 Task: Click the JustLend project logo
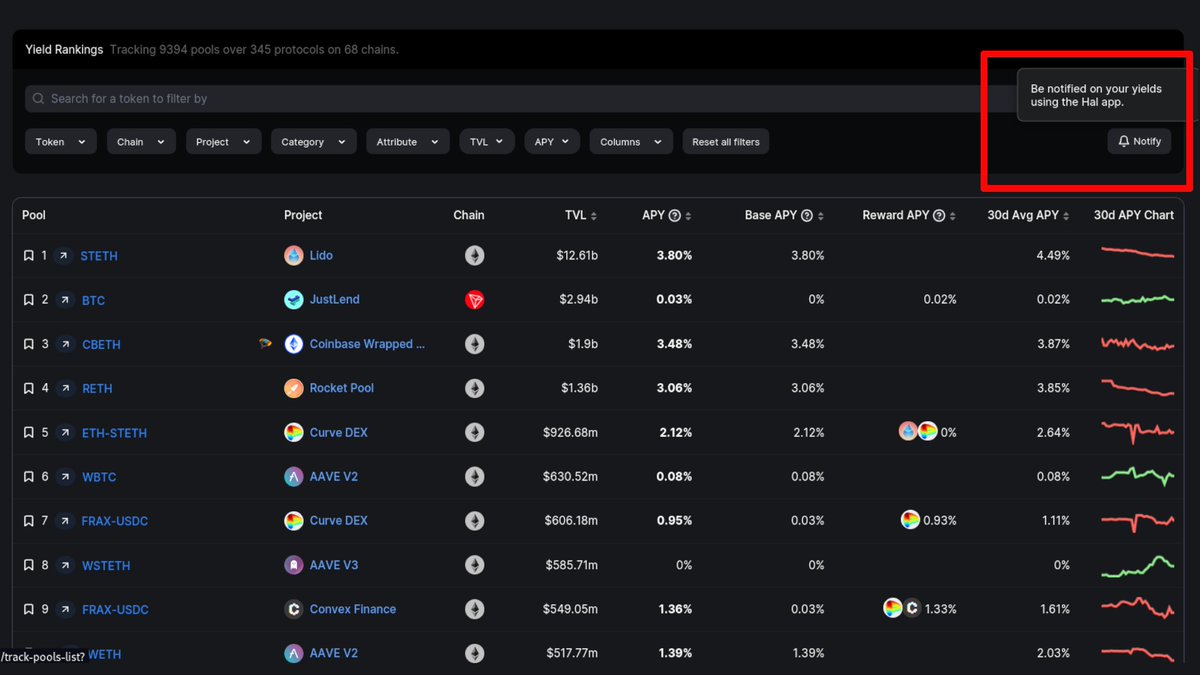coord(293,300)
